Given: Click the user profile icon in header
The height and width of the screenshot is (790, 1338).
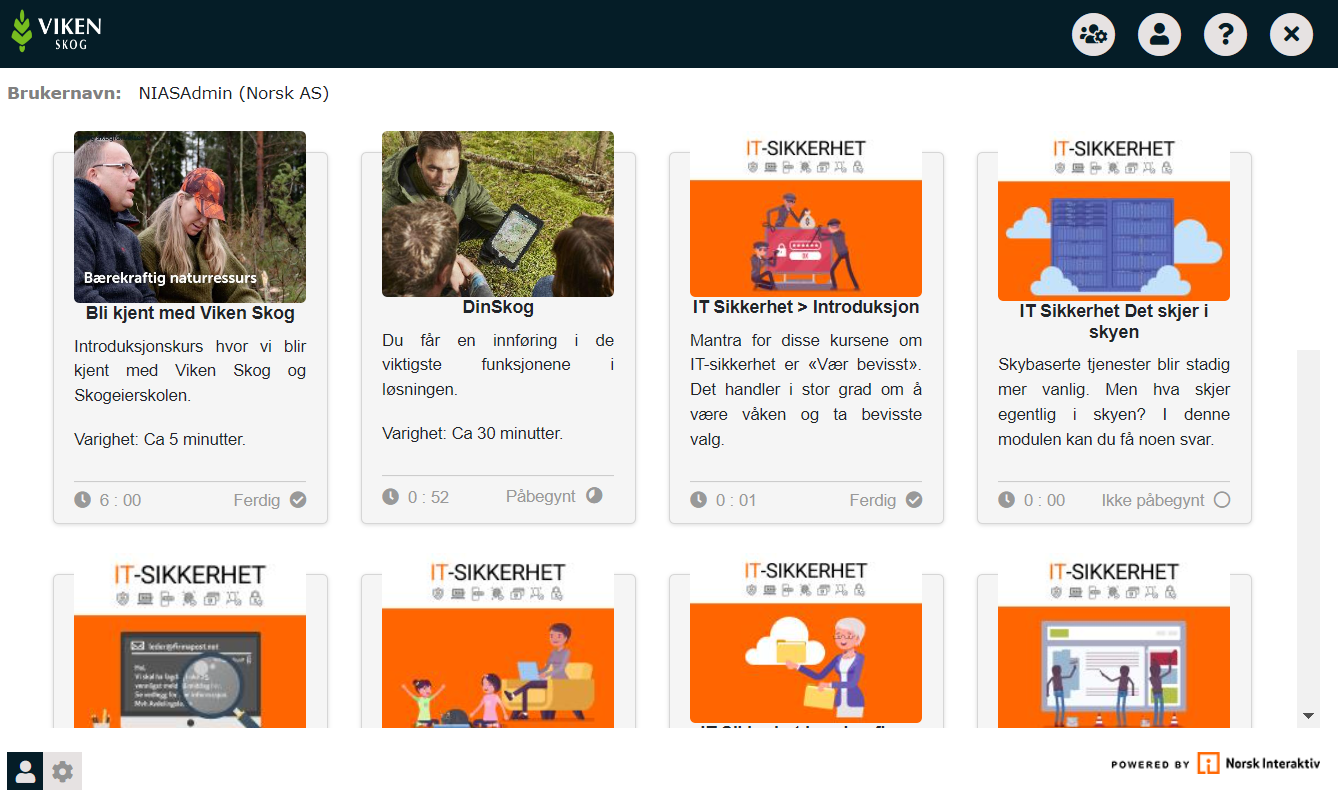Looking at the screenshot, I should pos(1159,34).
